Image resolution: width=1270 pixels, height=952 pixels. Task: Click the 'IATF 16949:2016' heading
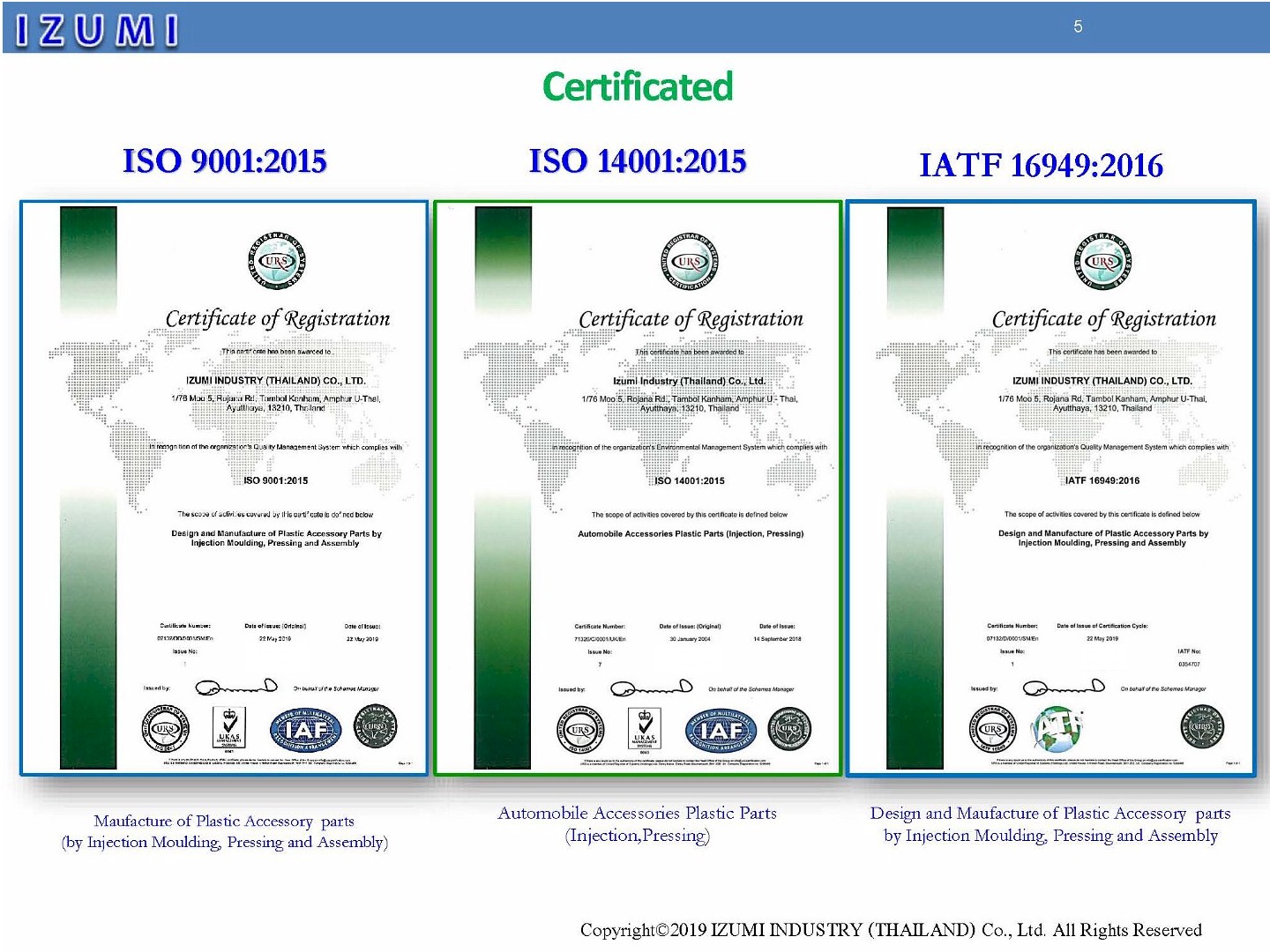click(x=1042, y=165)
